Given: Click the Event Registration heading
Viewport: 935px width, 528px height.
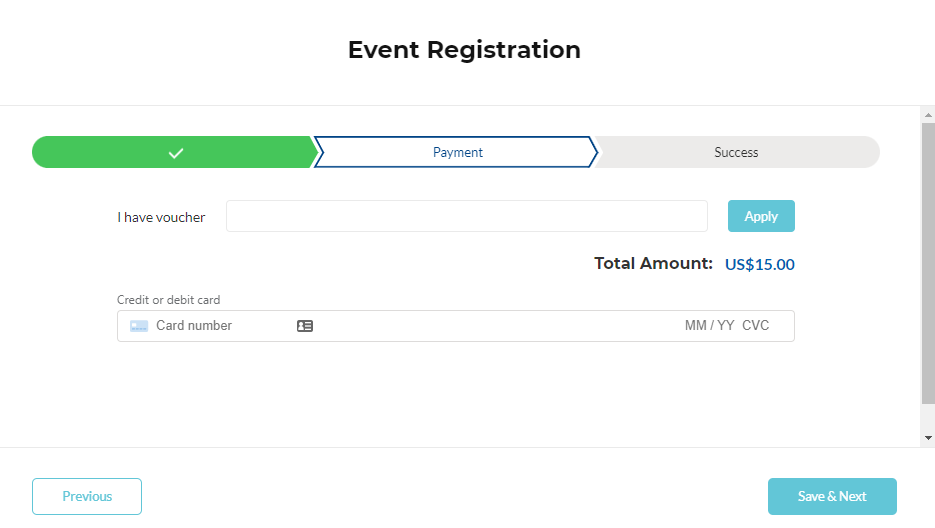Looking at the screenshot, I should [464, 50].
